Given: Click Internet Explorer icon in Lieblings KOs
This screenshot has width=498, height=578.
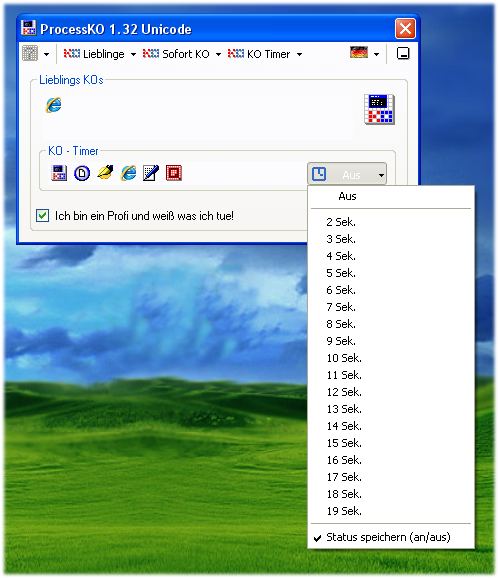Looking at the screenshot, I should (x=54, y=105).
